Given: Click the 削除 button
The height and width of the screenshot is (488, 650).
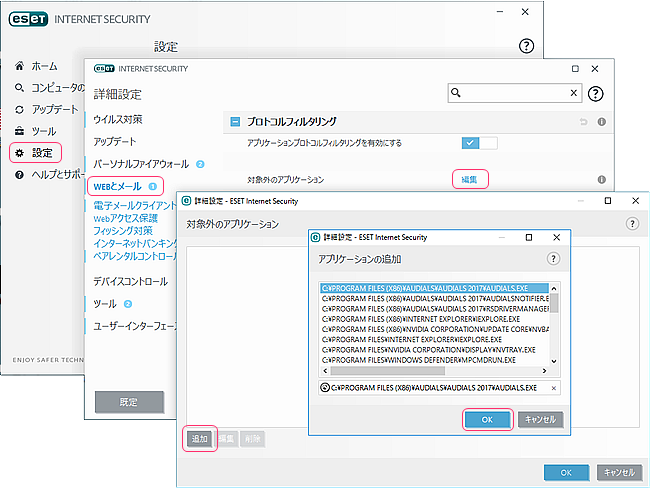Looking at the screenshot, I should pyautogui.click(x=252, y=439).
